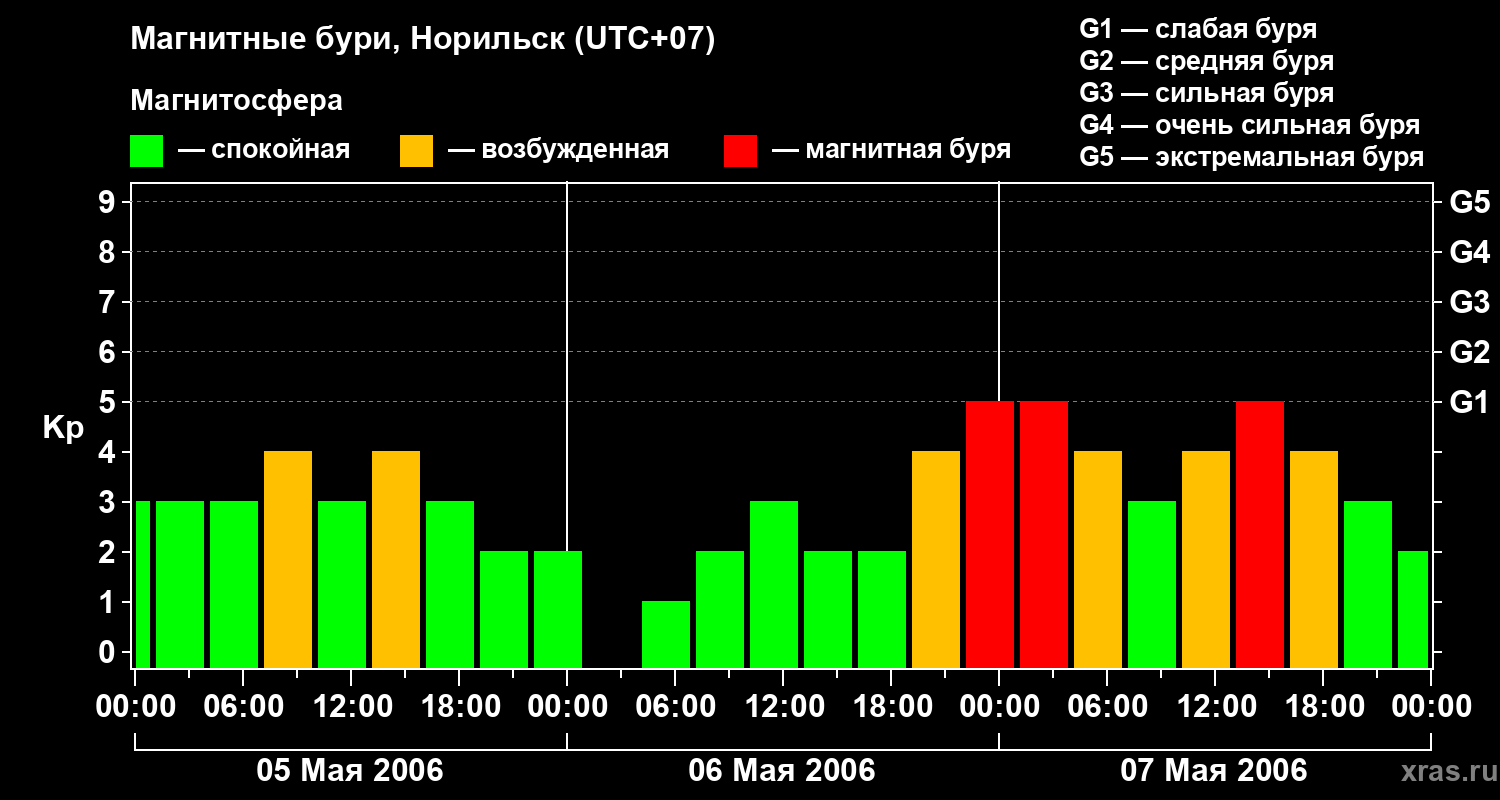Click the '05 Мая 2006' date label
The image size is (1500, 800).
[350, 770]
